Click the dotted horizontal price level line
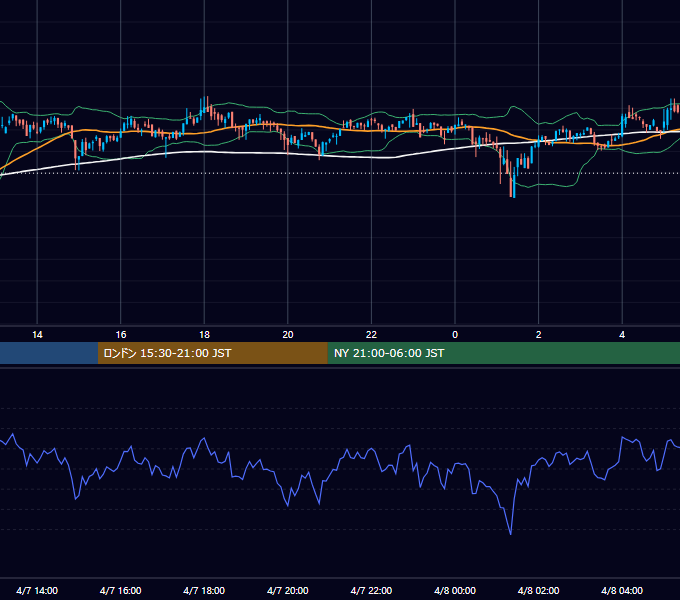The image size is (680, 600). [x=340, y=173]
